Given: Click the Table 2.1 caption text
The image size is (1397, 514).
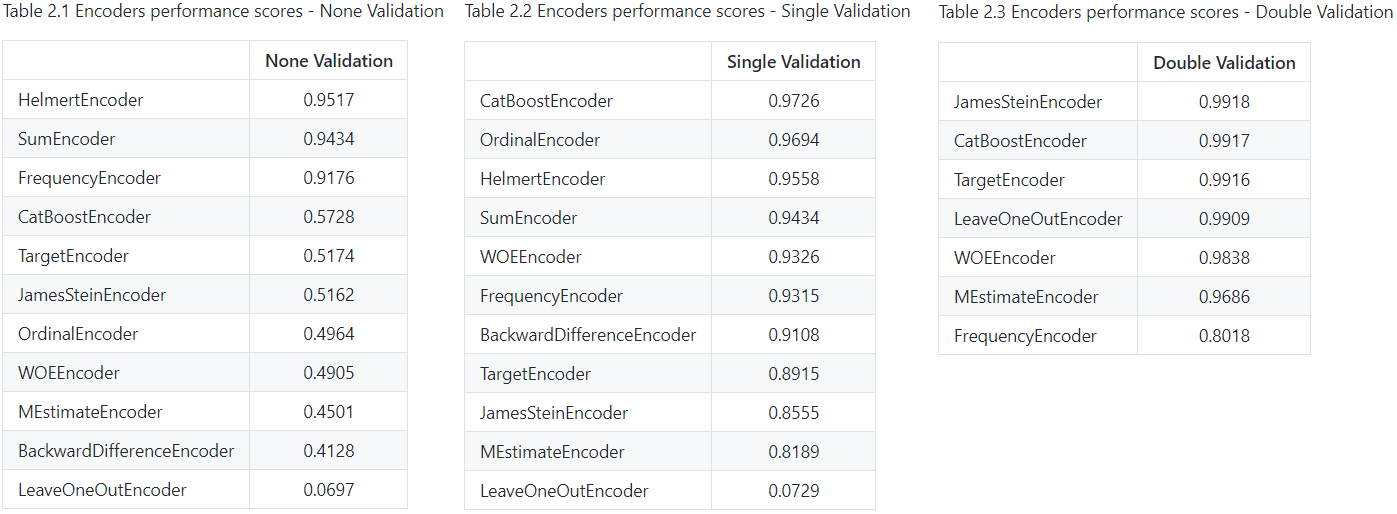Looking at the screenshot, I should [225, 12].
